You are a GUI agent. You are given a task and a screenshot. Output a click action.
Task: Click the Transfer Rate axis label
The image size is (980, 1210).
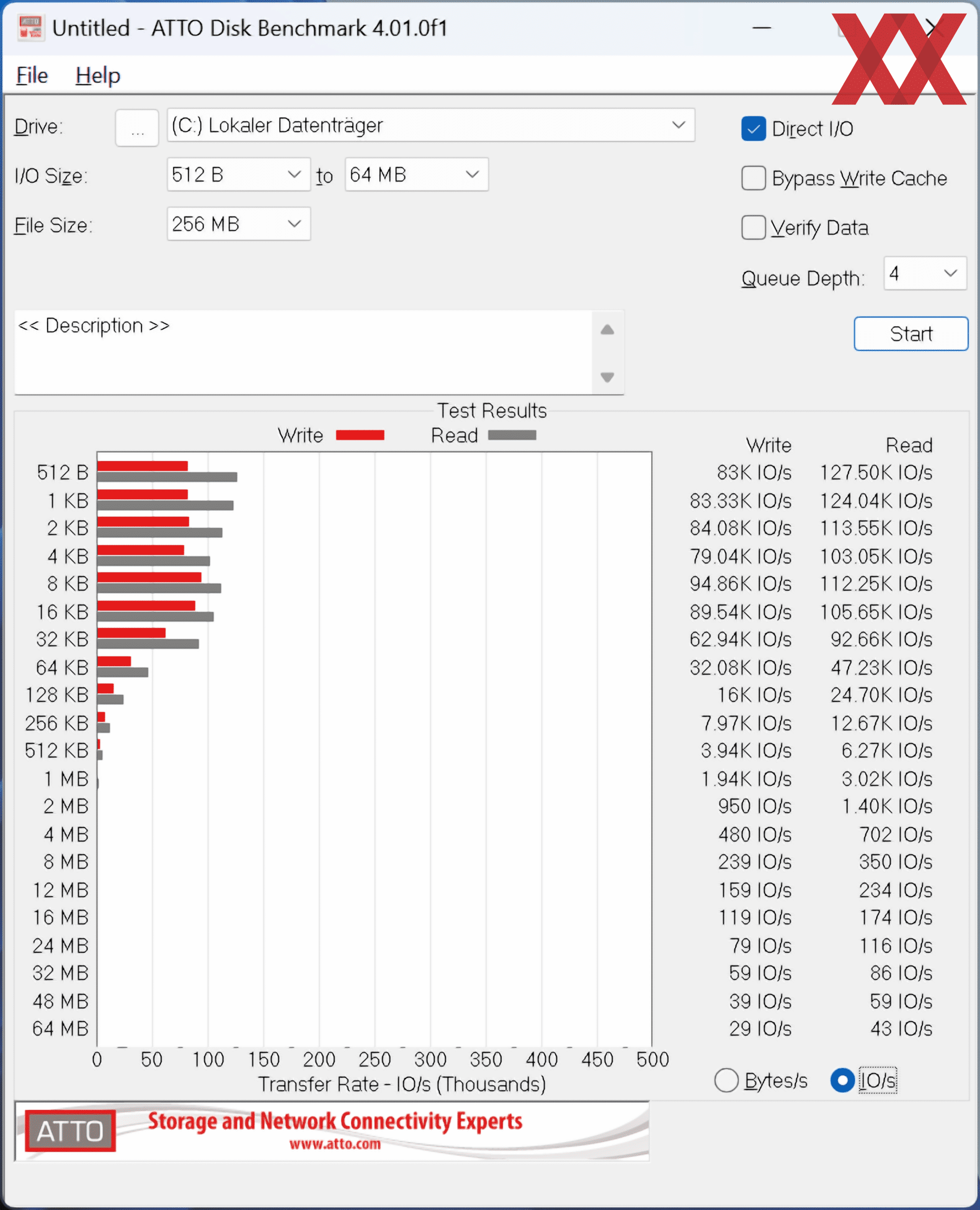[x=402, y=1084]
